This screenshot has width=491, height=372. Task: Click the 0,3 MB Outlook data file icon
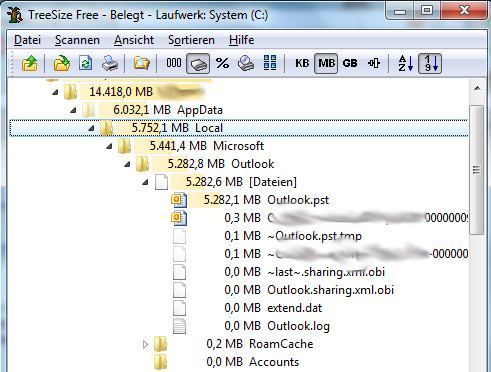click(179, 218)
